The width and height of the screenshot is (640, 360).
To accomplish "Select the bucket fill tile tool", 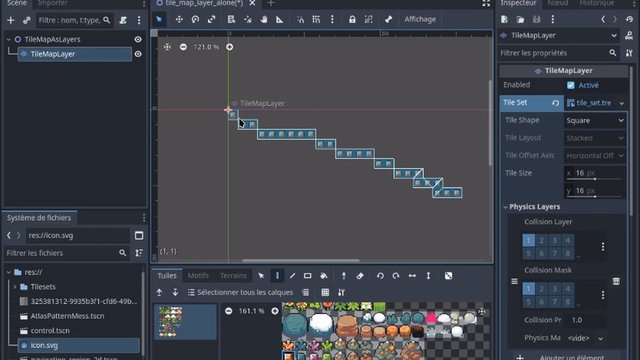I will [x=324, y=276].
